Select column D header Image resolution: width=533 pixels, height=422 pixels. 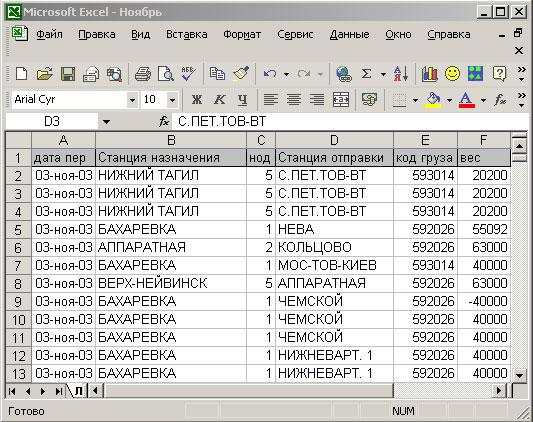point(334,140)
